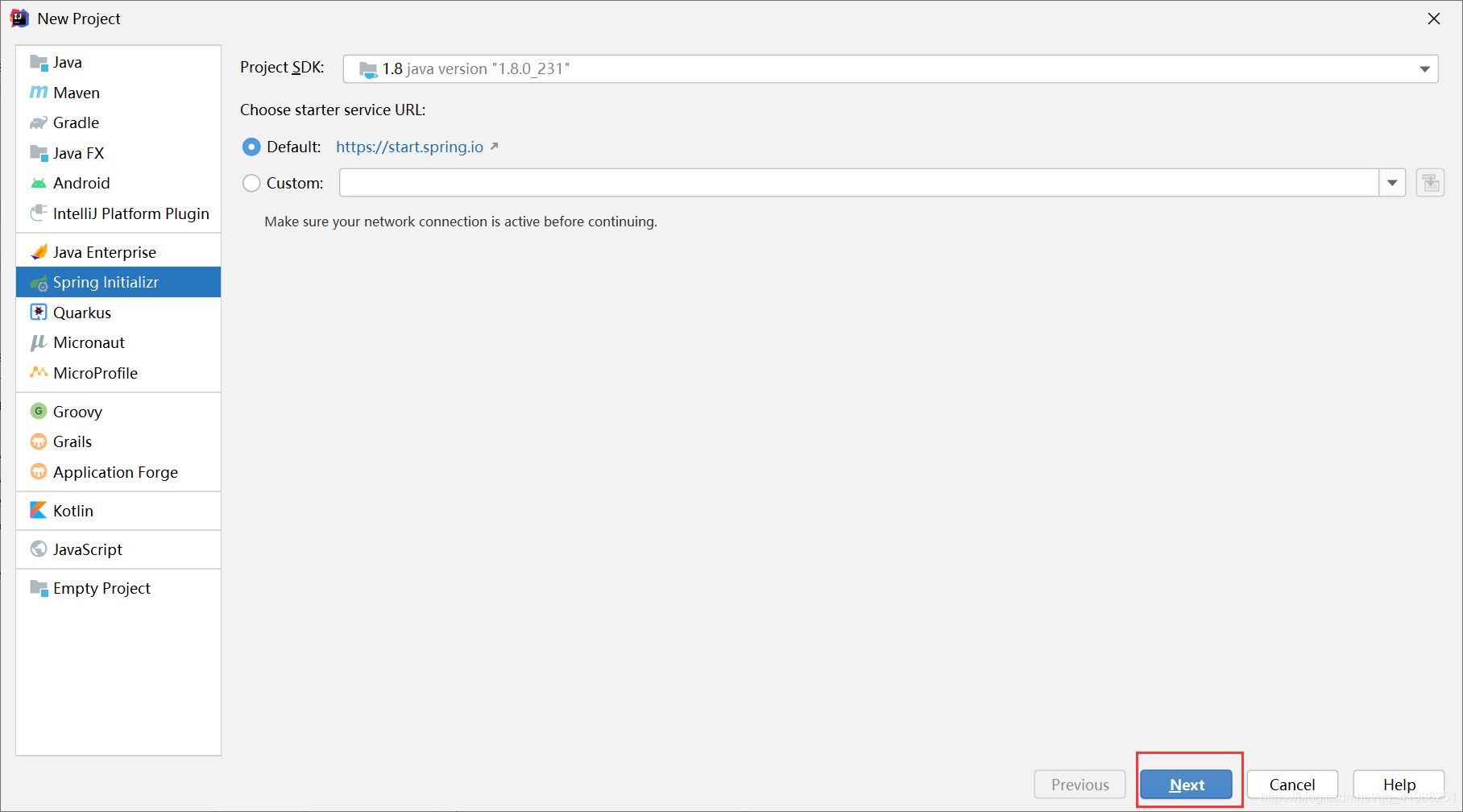Click the Gradle elephant icon
The image size is (1463, 812).
click(x=38, y=123)
